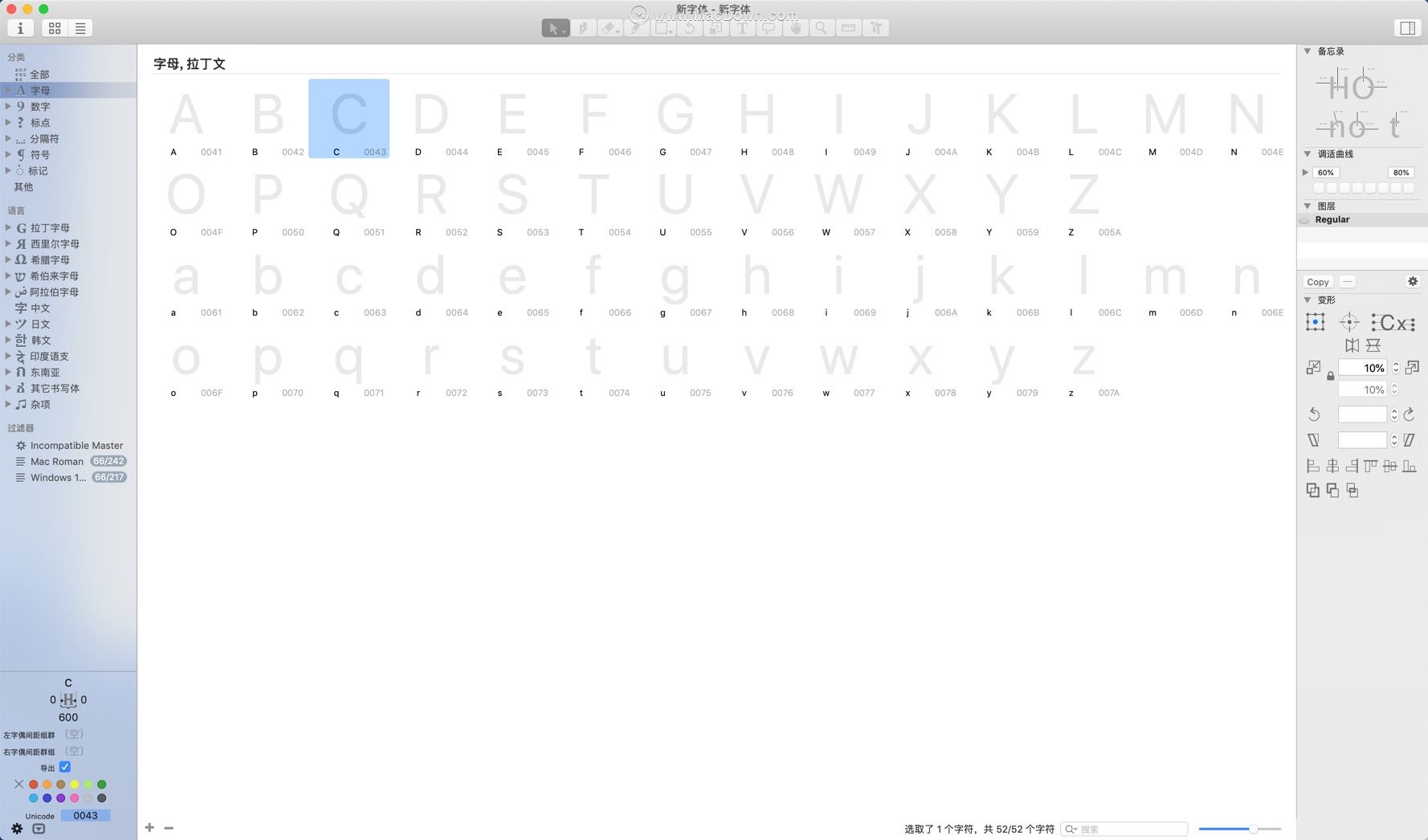
Task: Apply the Mac Roman filter
Action: click(57, 461)
